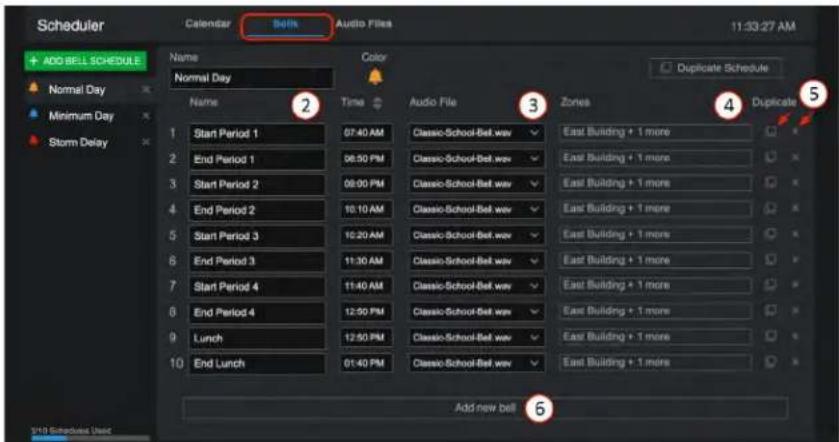Select the Minimum Day schedule
The width and height of the screenshot is (839, 442).
click(x=81, y=116)
